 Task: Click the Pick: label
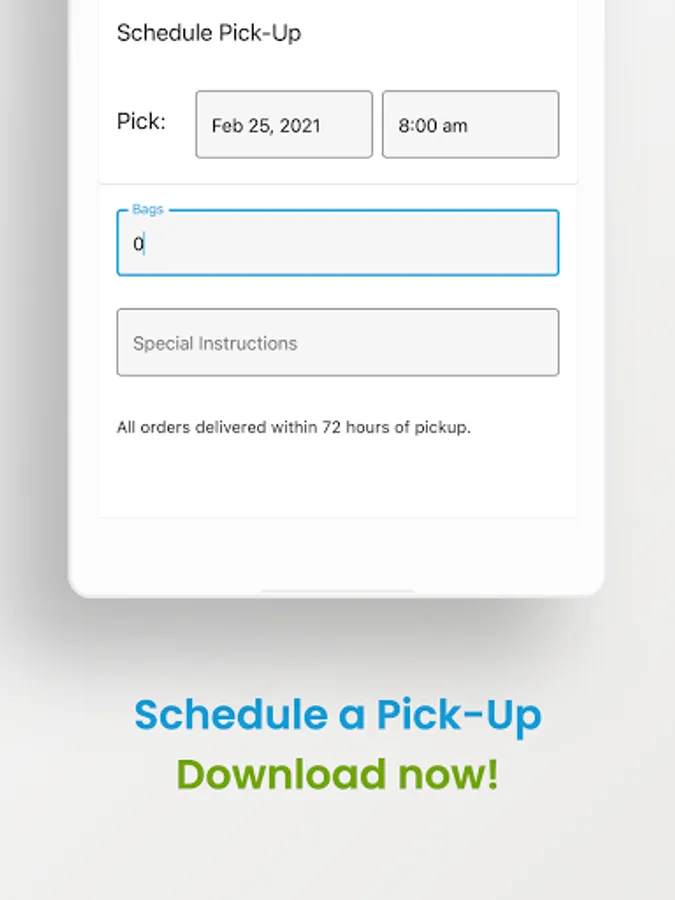141,121
